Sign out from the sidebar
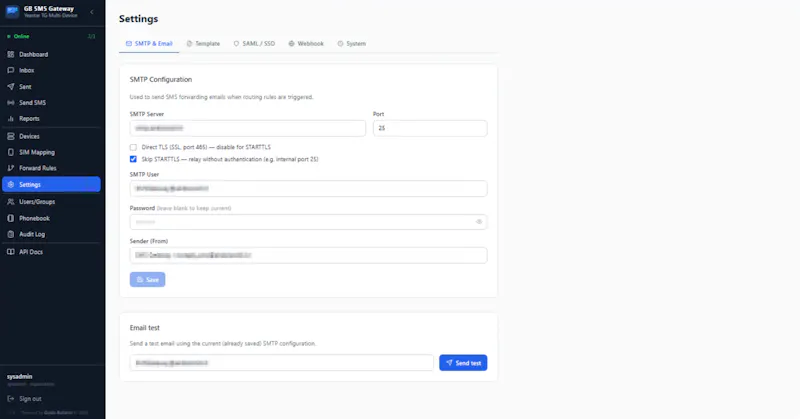Image resolution: width=800 pixels, height=419 pixels. click(24, 399)
